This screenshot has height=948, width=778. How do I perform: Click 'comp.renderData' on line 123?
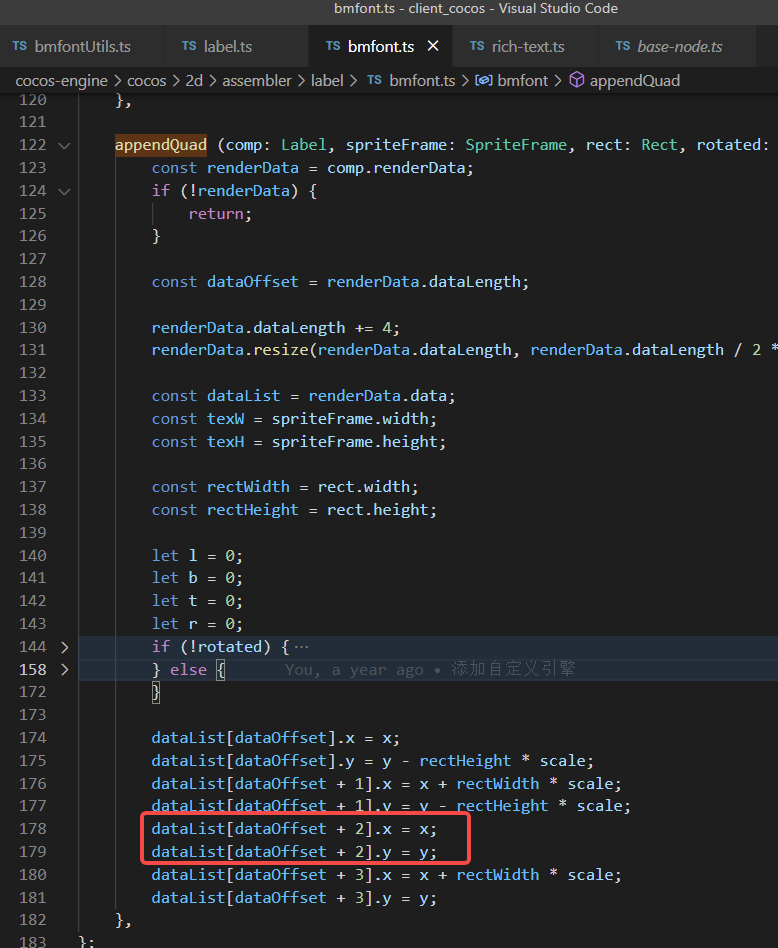(x=396, y=168)
